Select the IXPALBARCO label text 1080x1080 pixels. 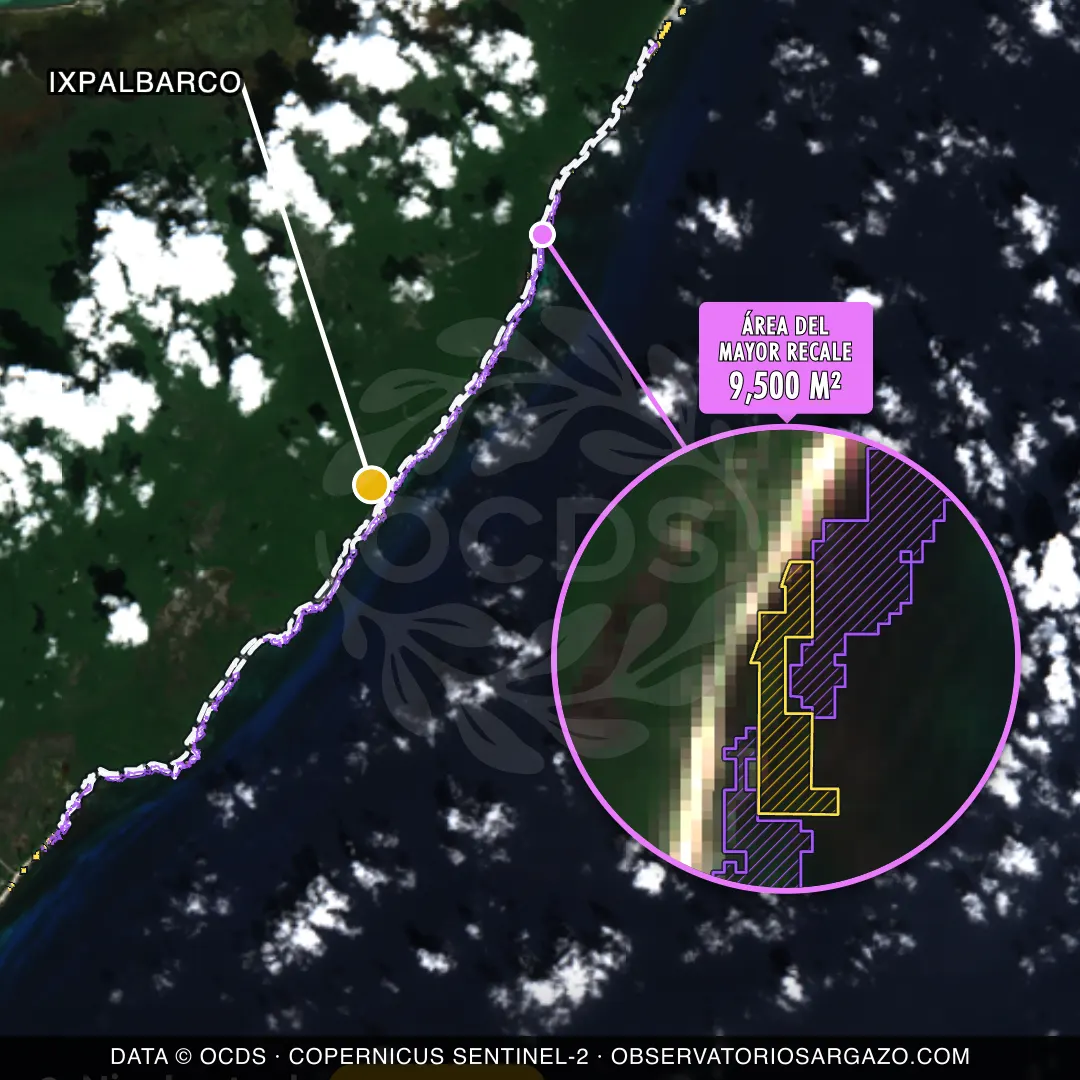coord(145,83)
